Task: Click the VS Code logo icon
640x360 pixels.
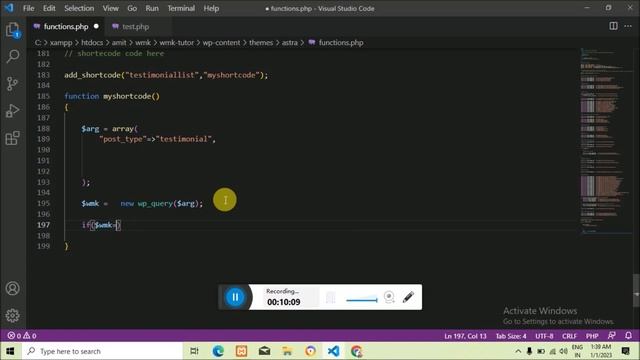Action: pyautogui.click(x=9, y=8)
